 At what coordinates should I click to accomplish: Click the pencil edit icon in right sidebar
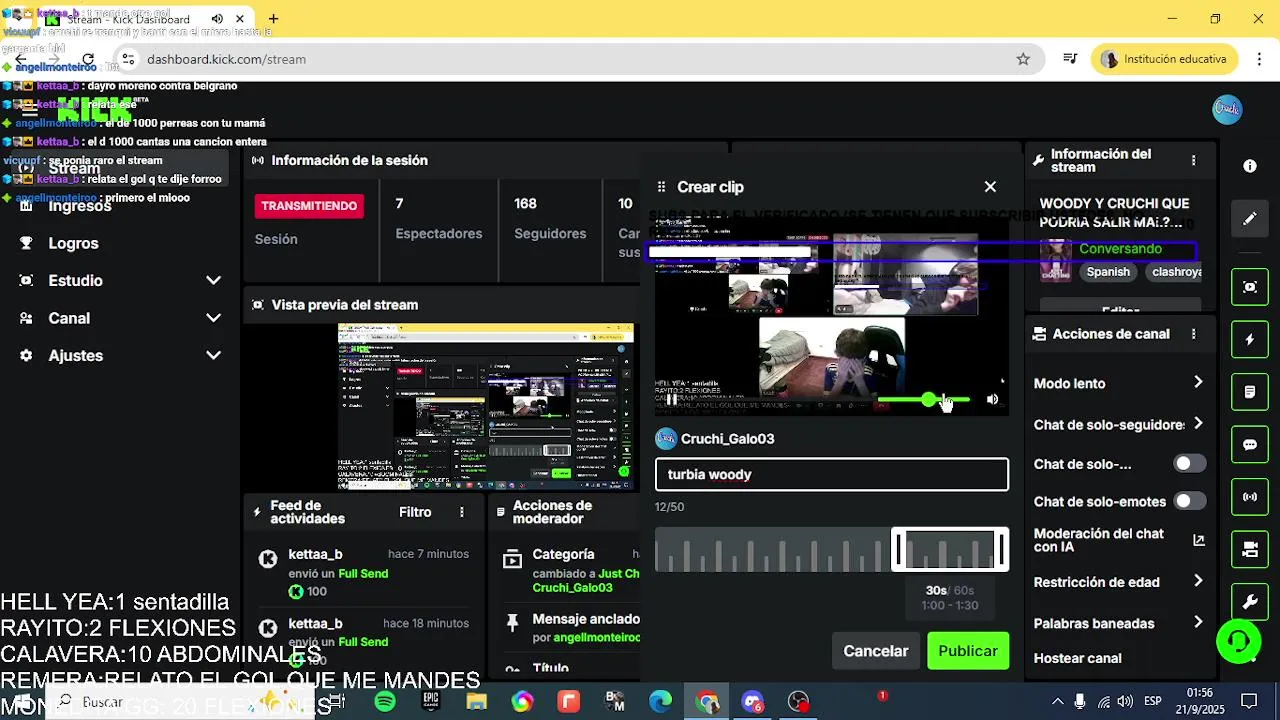[1250, 218]
